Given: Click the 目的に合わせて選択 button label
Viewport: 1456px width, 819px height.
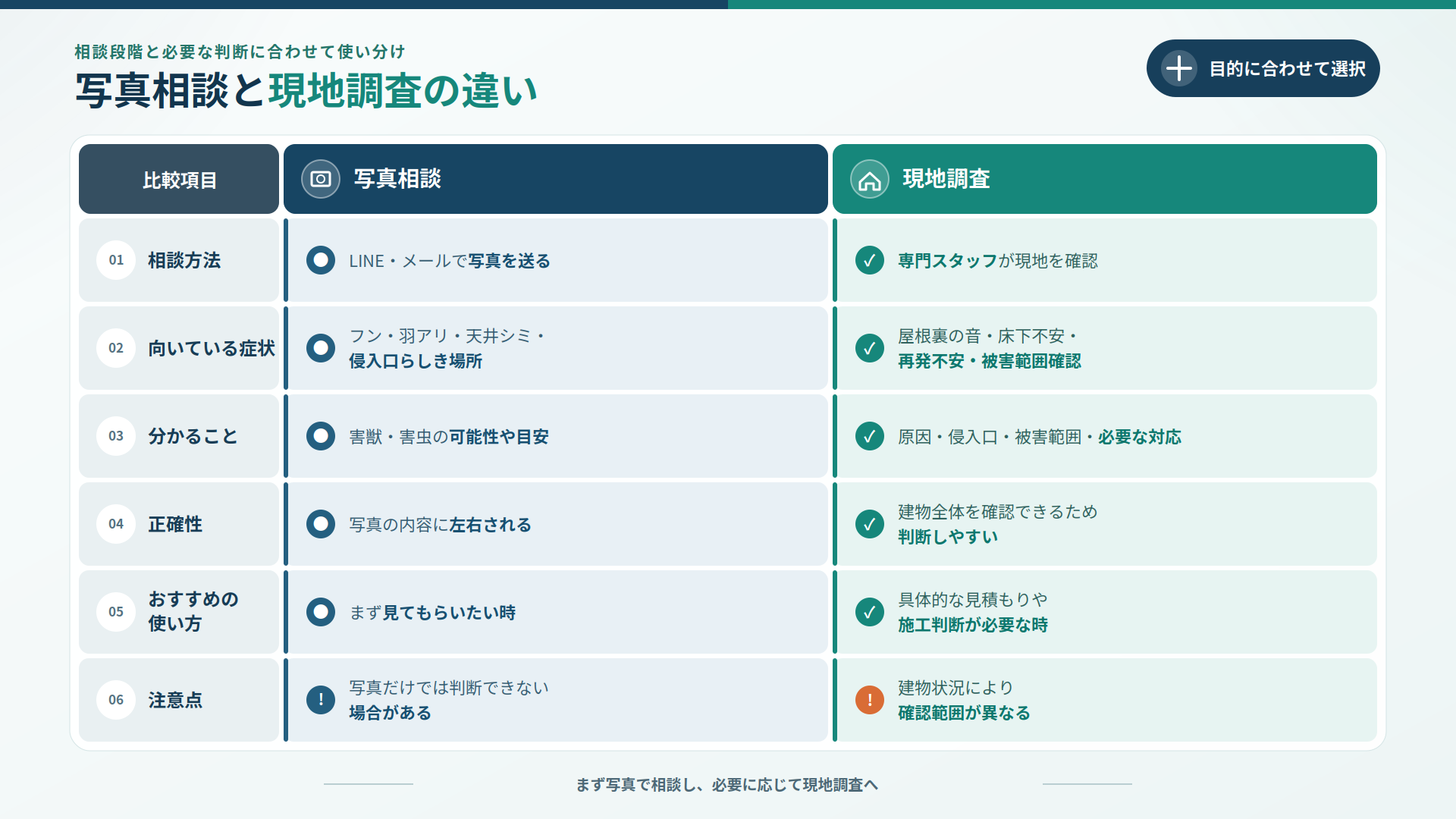Looking at the screenshot, I should pos(1287,69).
